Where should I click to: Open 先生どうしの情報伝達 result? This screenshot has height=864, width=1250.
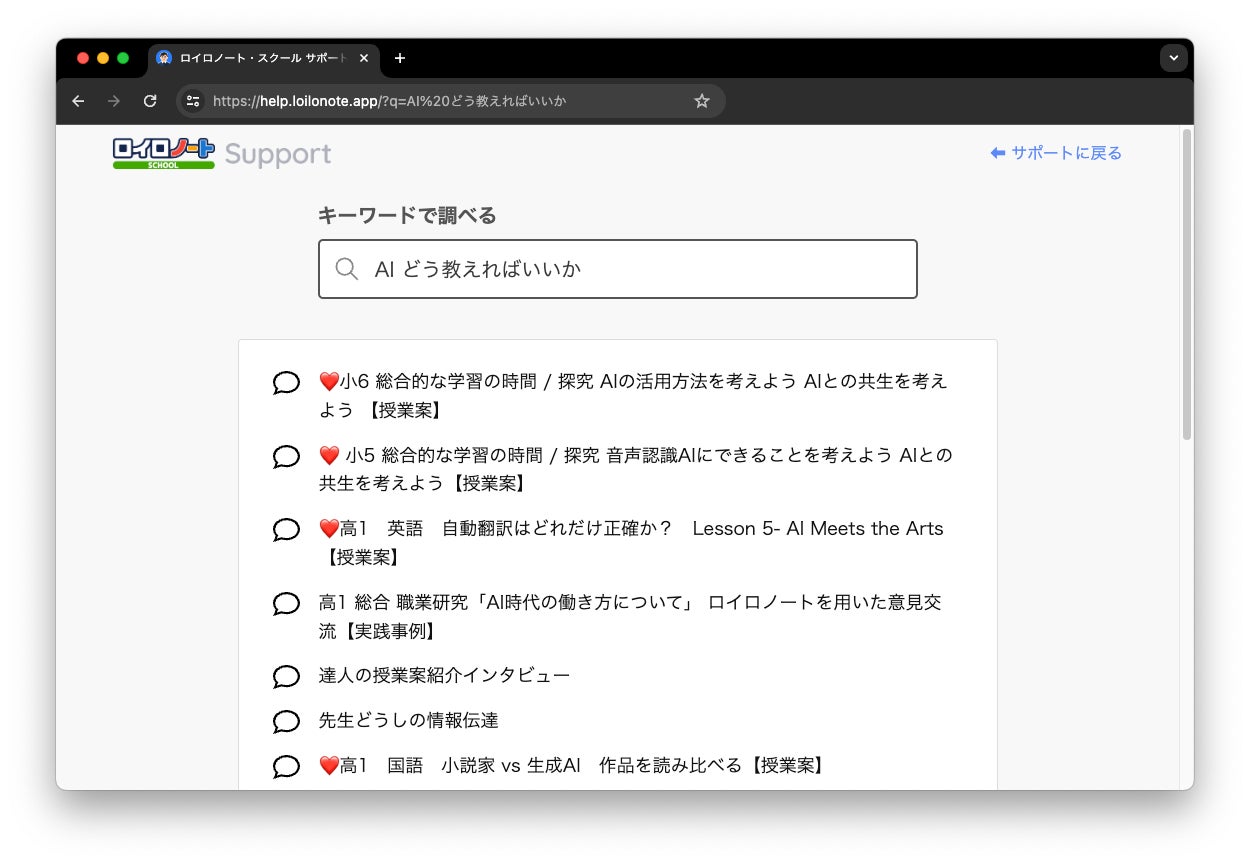[408, 720]
